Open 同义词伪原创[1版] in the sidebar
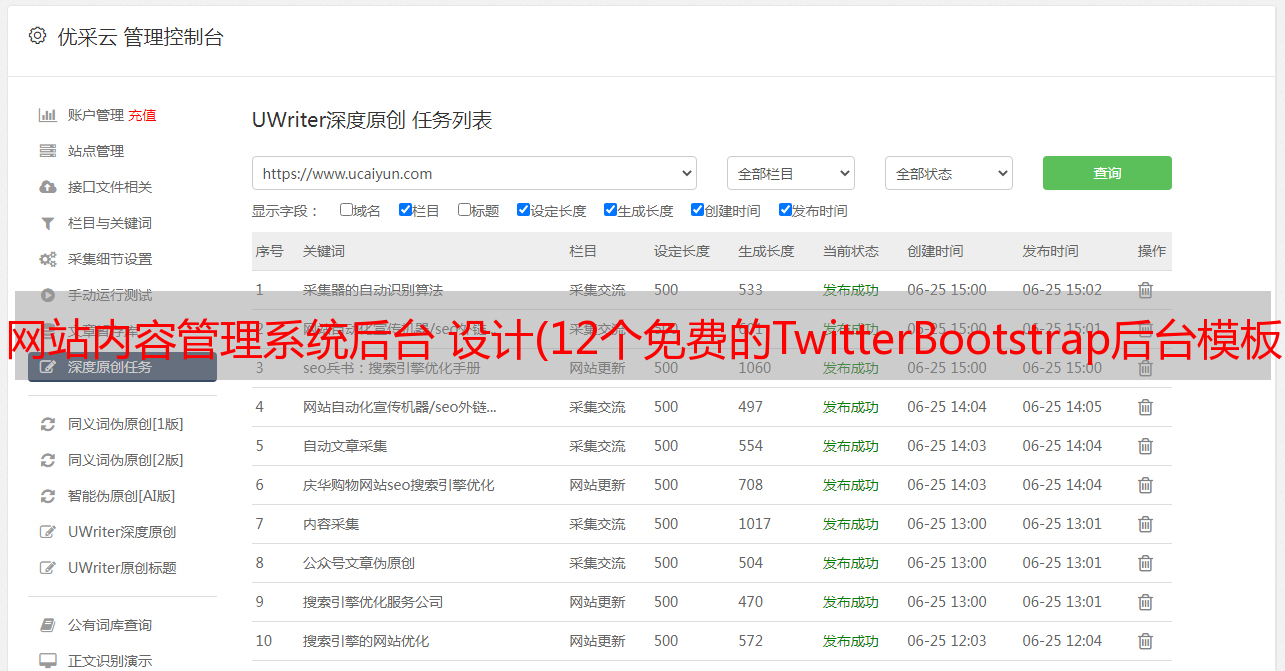 (x=125, y=424)
